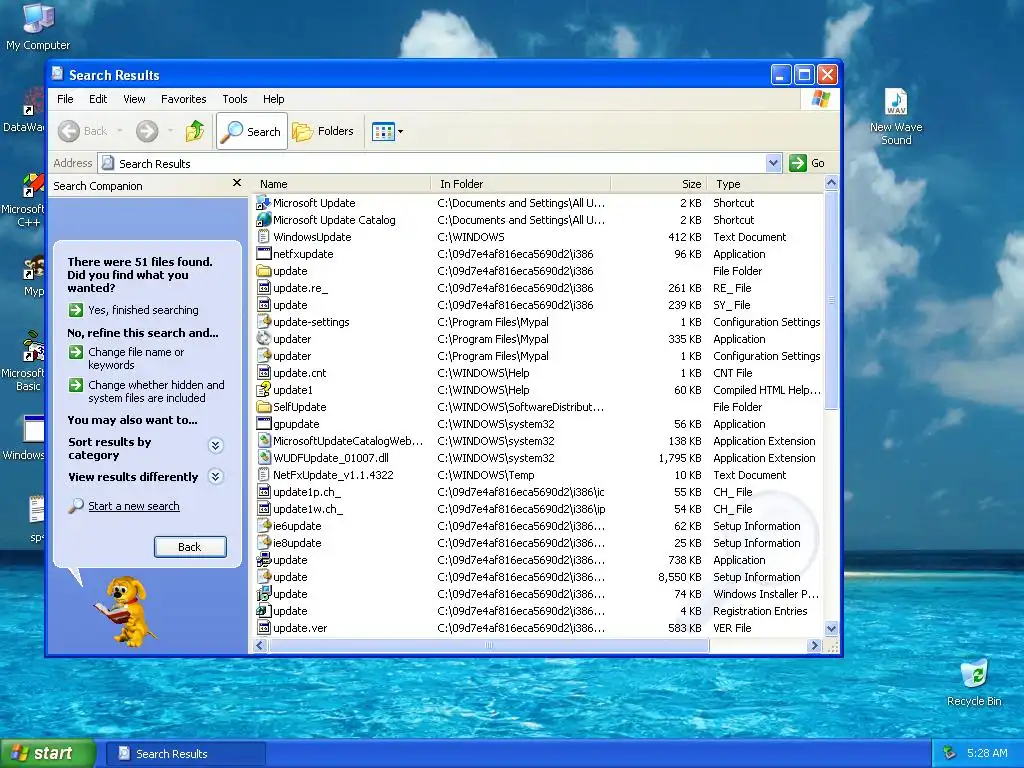
Task: Select the update-settings configuration icon
Action: (x=264, y=321)
